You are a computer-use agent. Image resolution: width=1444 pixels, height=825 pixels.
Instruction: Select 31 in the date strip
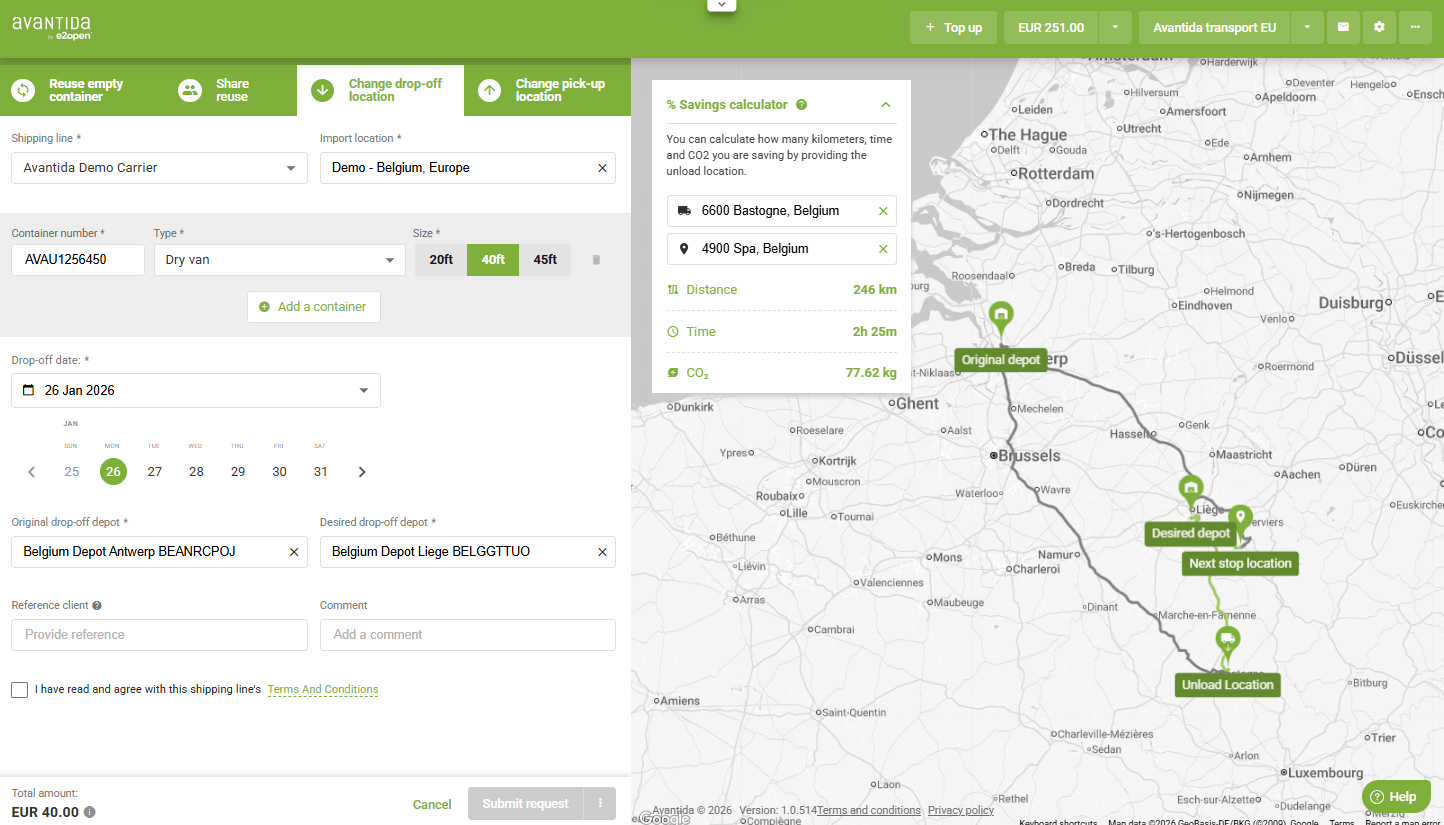(320, 472)
